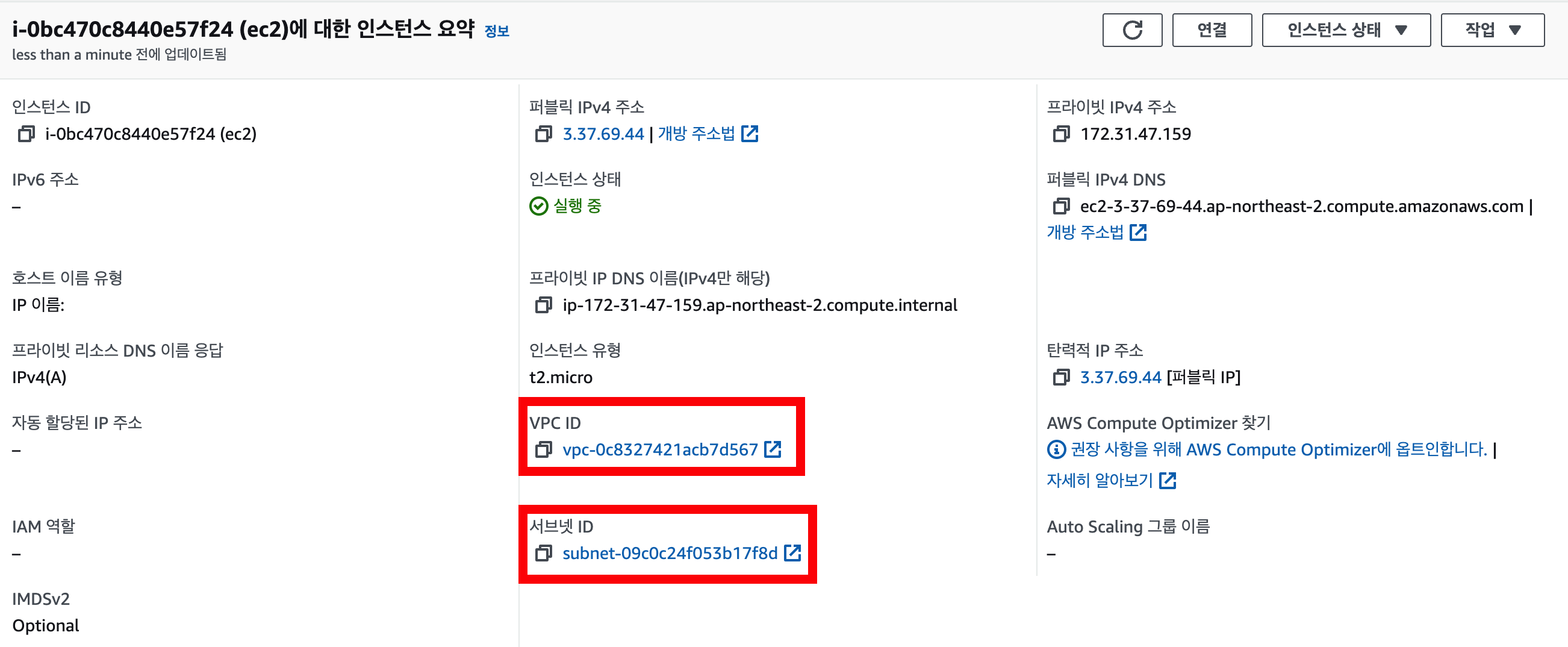Open external link icon beside VPC ID

click(773, 449)
